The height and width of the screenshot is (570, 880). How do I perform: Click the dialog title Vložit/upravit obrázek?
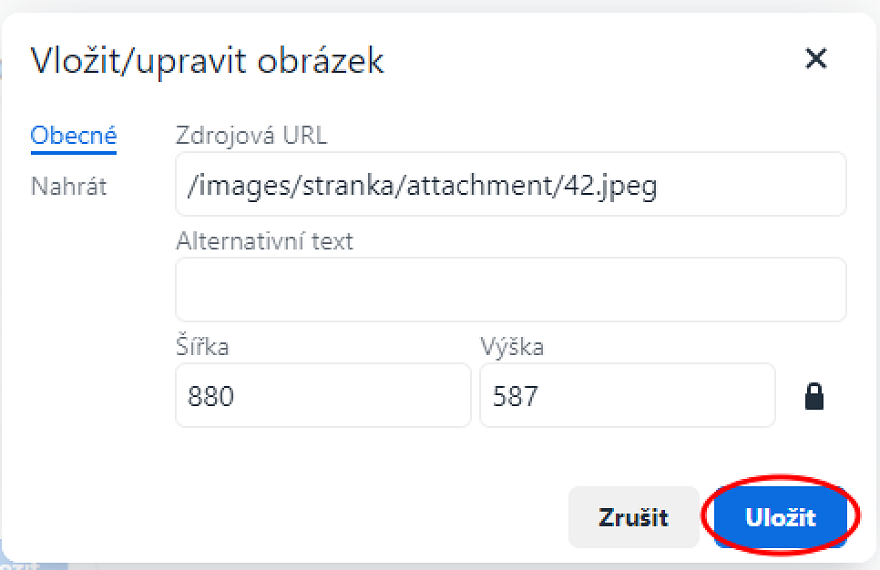click(x=207, y=61)
